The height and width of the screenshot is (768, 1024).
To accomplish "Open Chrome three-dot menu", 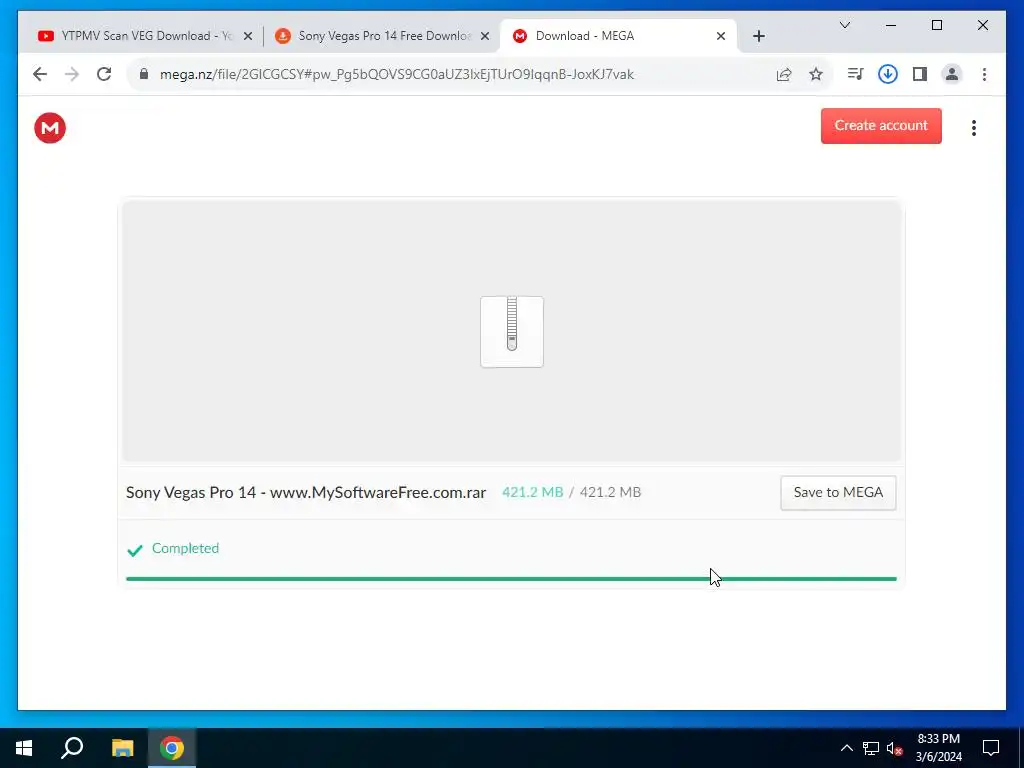I will [x=984, y=74].
